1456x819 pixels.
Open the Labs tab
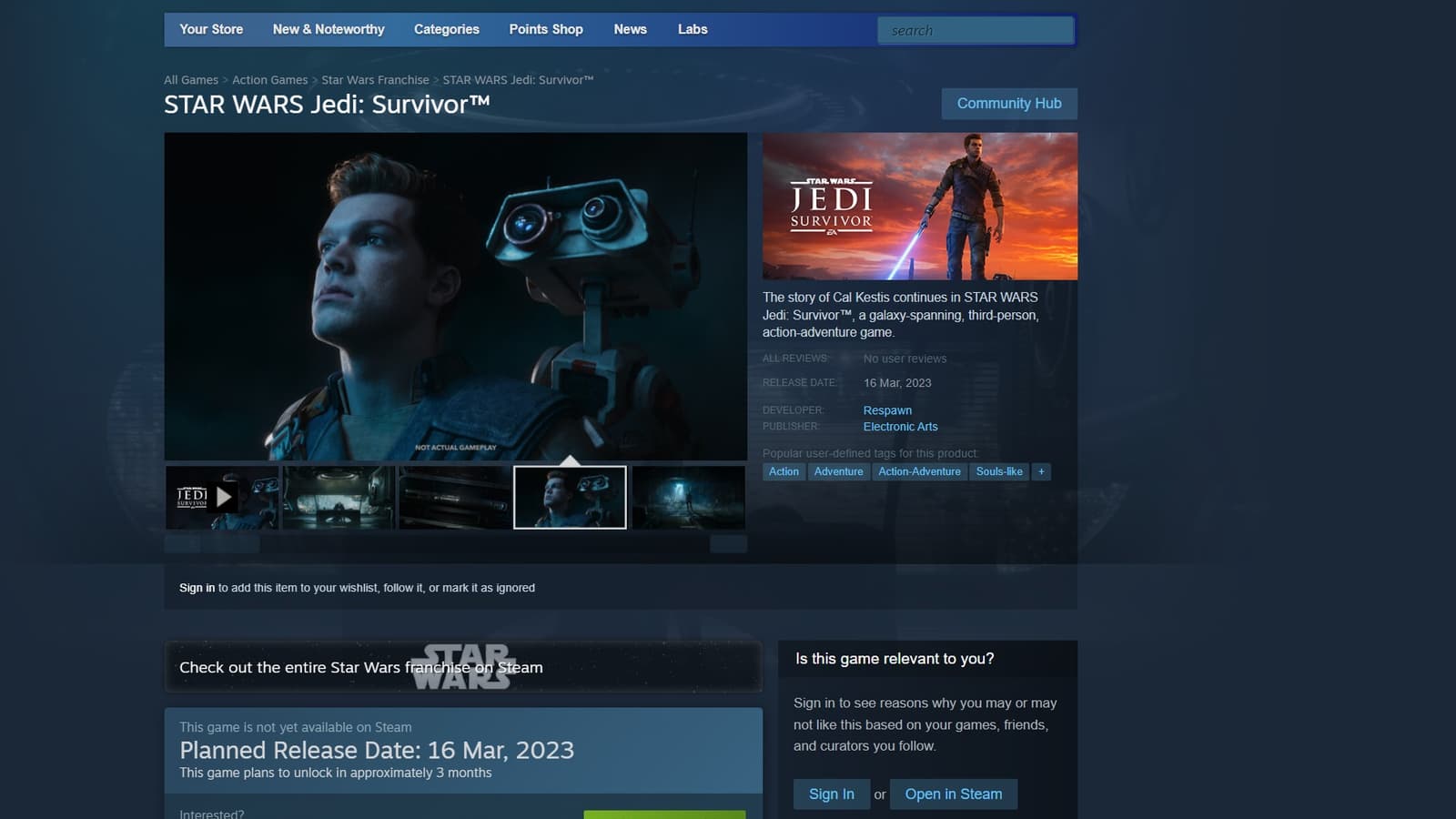pyautogui.click(x=693, y=29)
